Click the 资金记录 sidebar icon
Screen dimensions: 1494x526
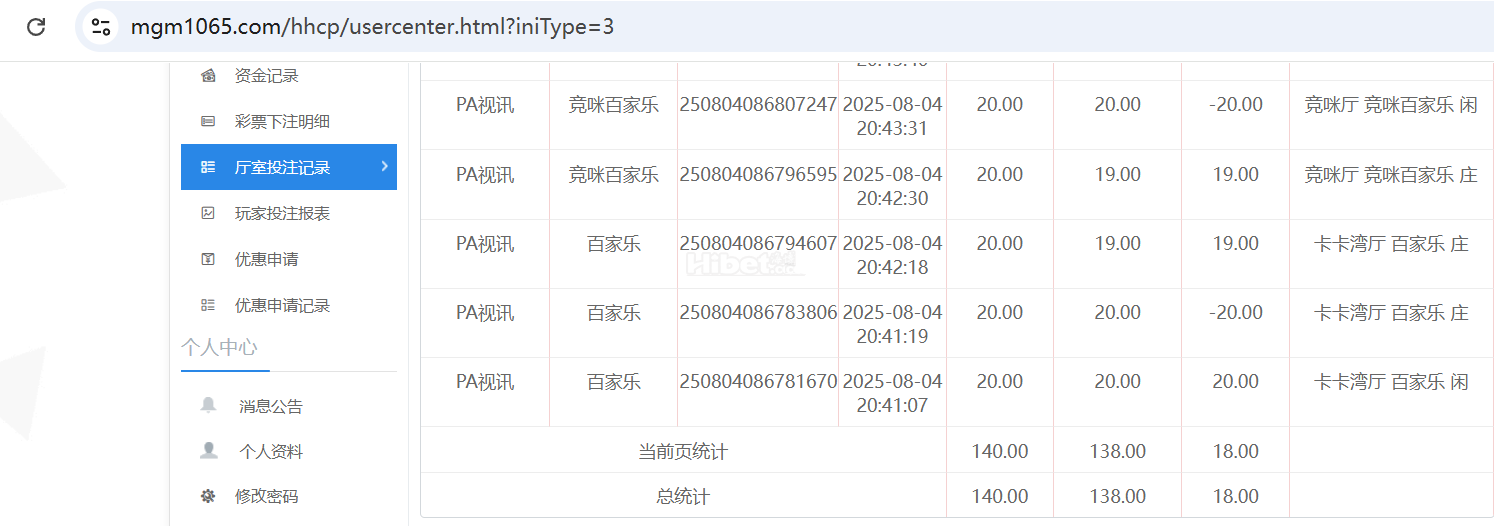click(x=208, y=76)
